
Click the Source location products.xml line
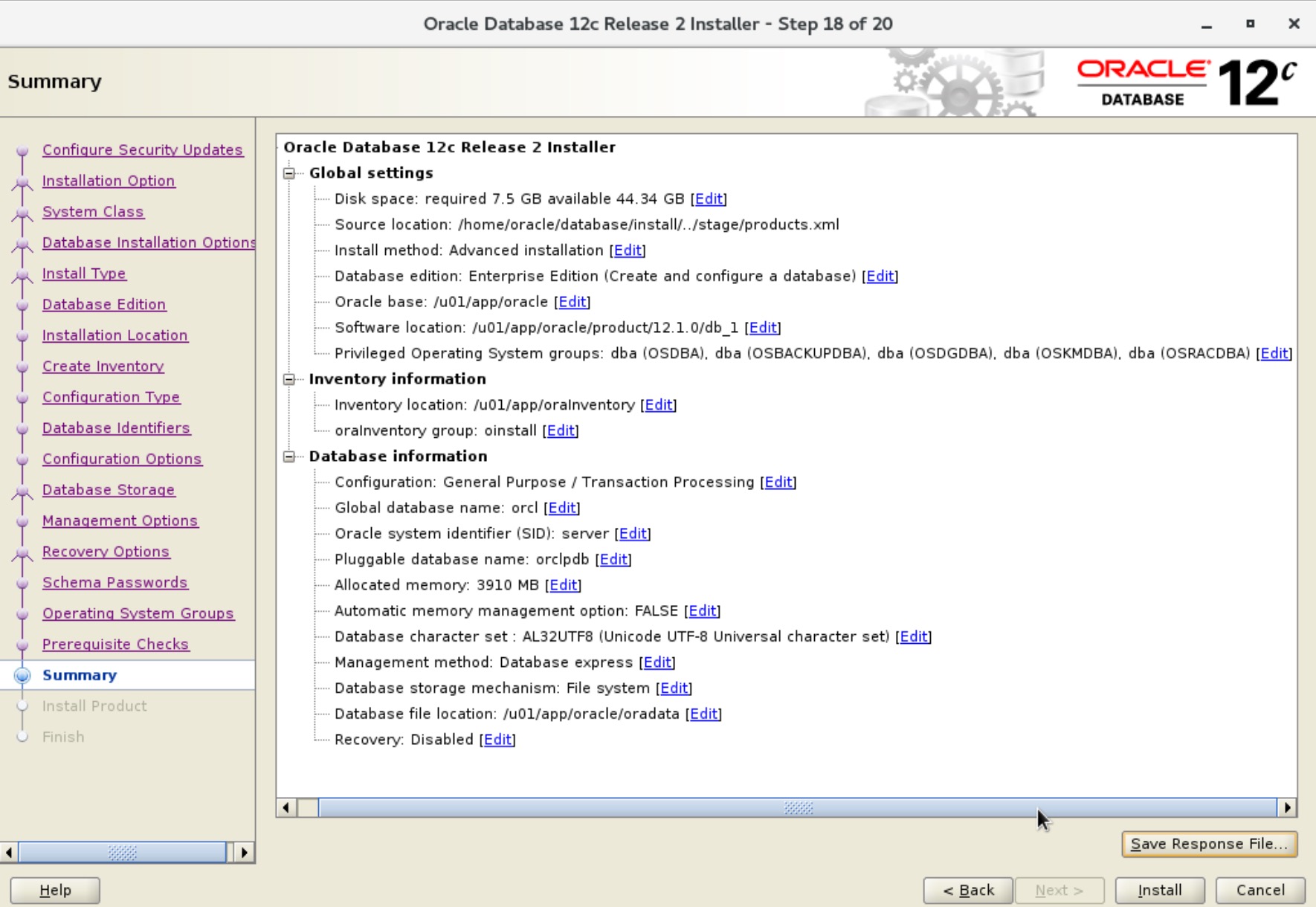click(x=587, y=225)
